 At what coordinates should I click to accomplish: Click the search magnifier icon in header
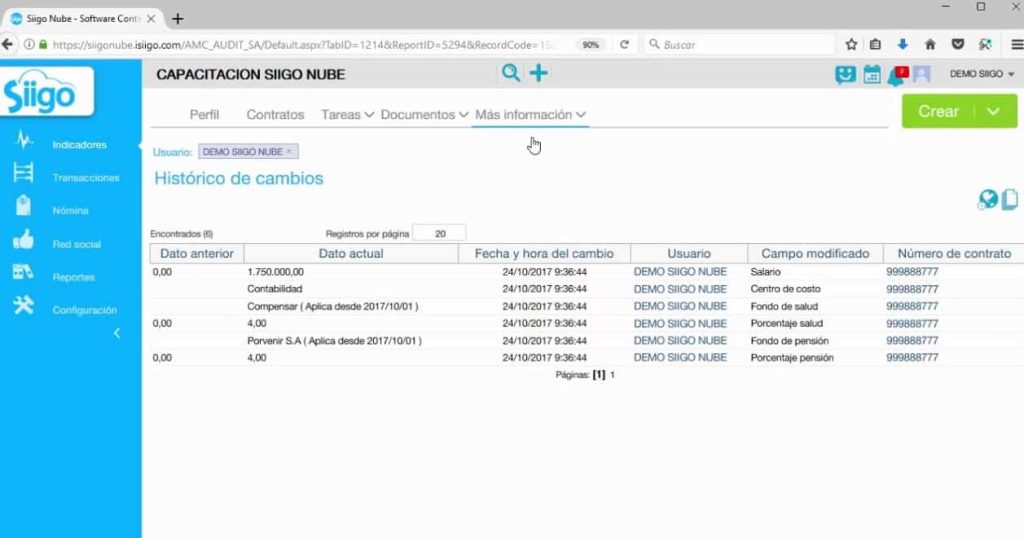pyautogui.click(x=511, y=72)
